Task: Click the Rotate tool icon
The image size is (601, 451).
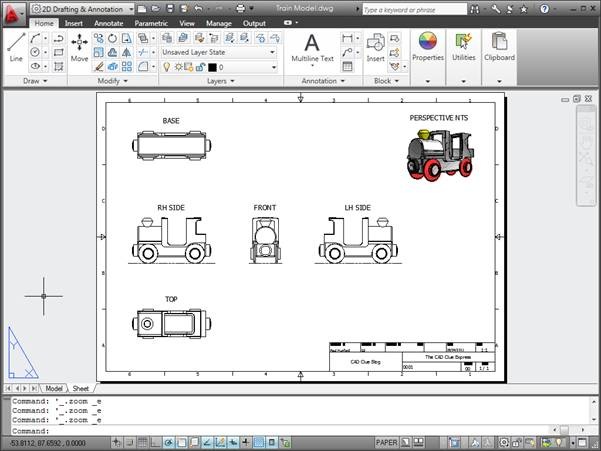Action: (112, 38)
